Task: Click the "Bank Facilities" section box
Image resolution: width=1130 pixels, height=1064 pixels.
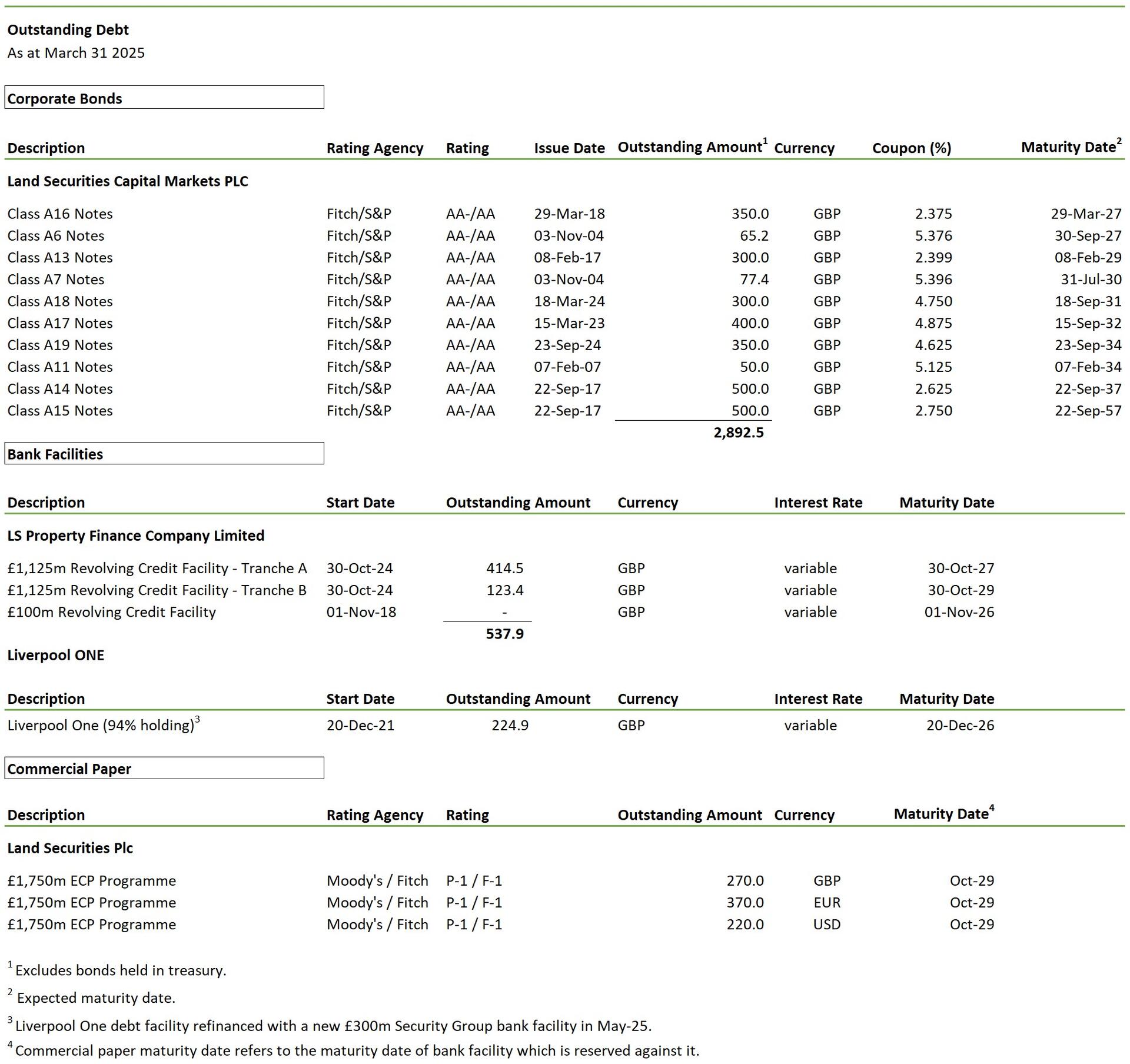Action: click(x=164, y=453)
